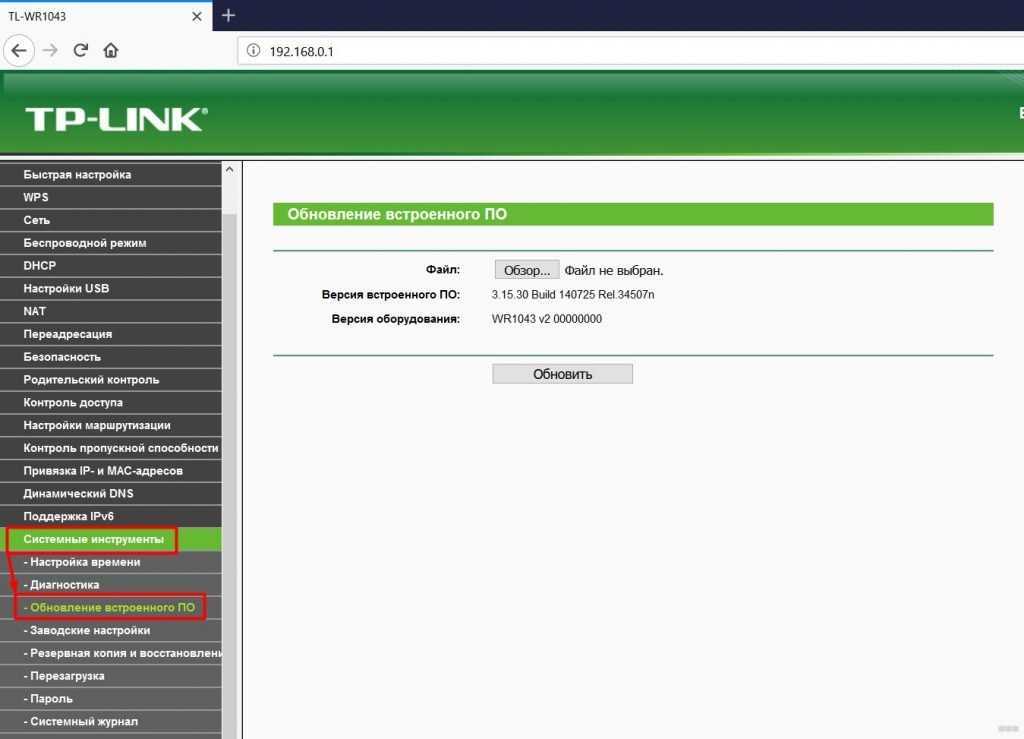Screen dimensions: 1024x739
Task: Collapse the Системные инструменты menu section
Action: pyautogui.click(x=93, y=540)
